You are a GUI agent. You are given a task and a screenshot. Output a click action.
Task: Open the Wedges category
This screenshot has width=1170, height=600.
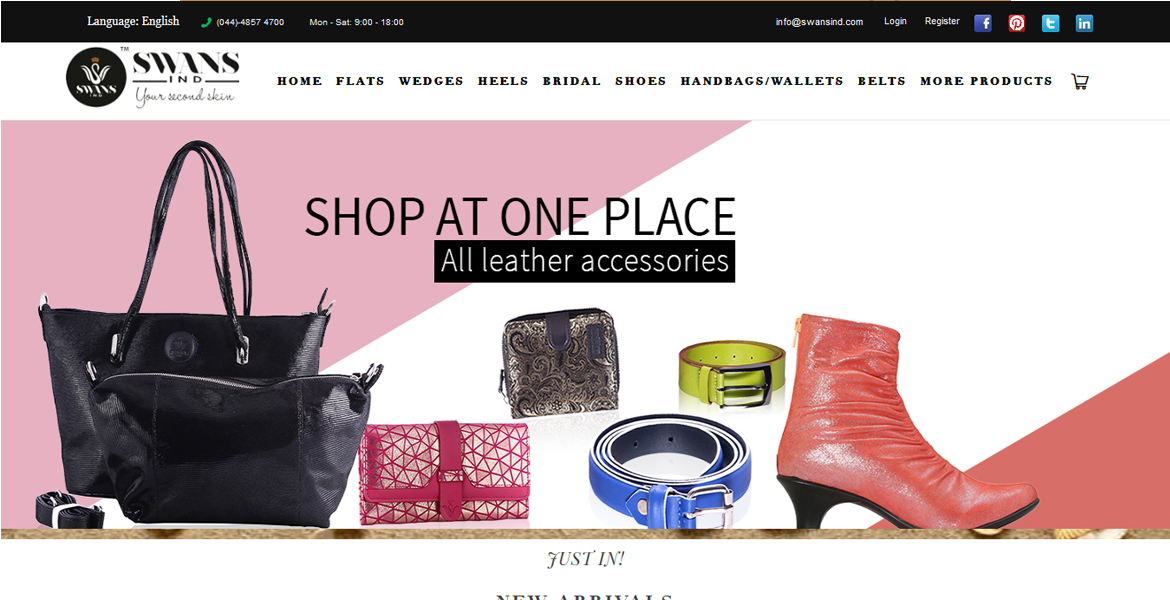431,81
